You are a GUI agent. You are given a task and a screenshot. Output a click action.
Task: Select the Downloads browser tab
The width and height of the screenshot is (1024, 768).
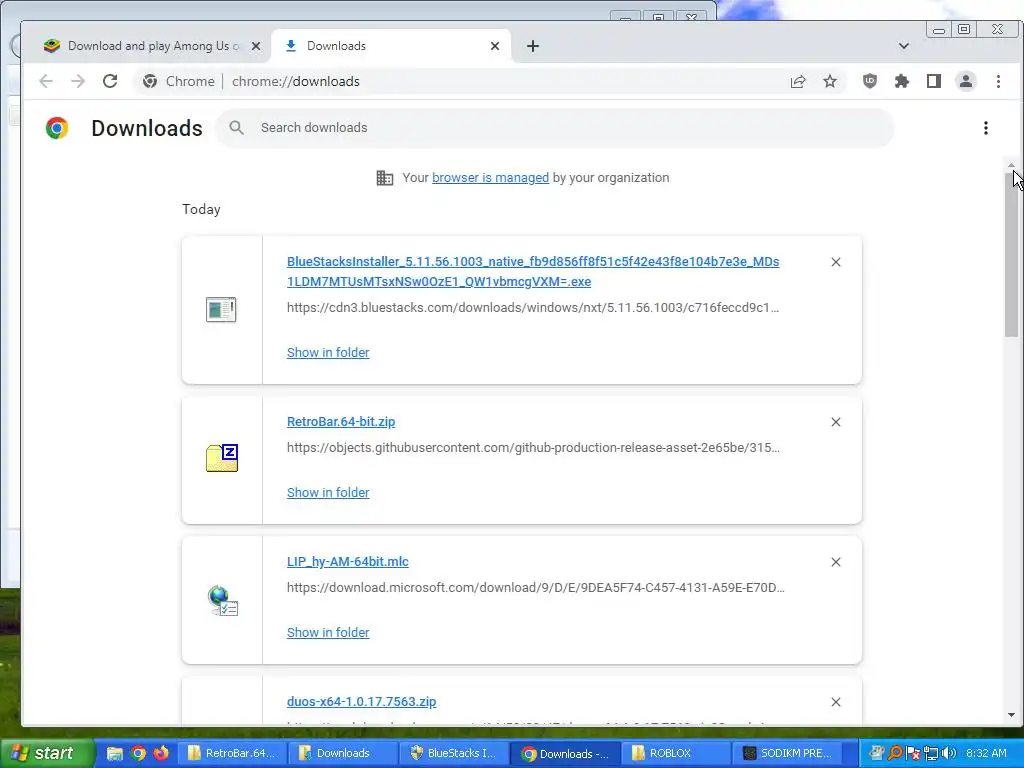click(x=391, y=46)
